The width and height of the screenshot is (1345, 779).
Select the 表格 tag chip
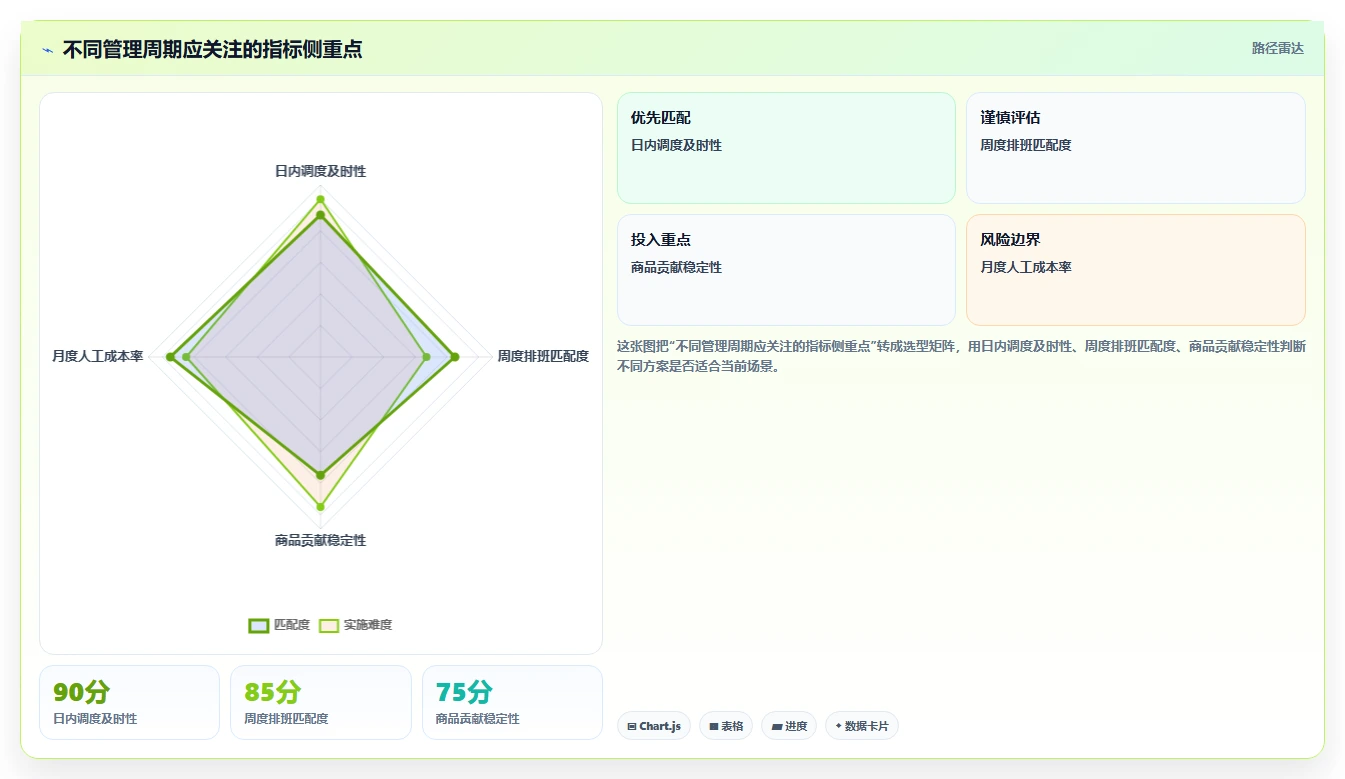click(x=726, y=726)
